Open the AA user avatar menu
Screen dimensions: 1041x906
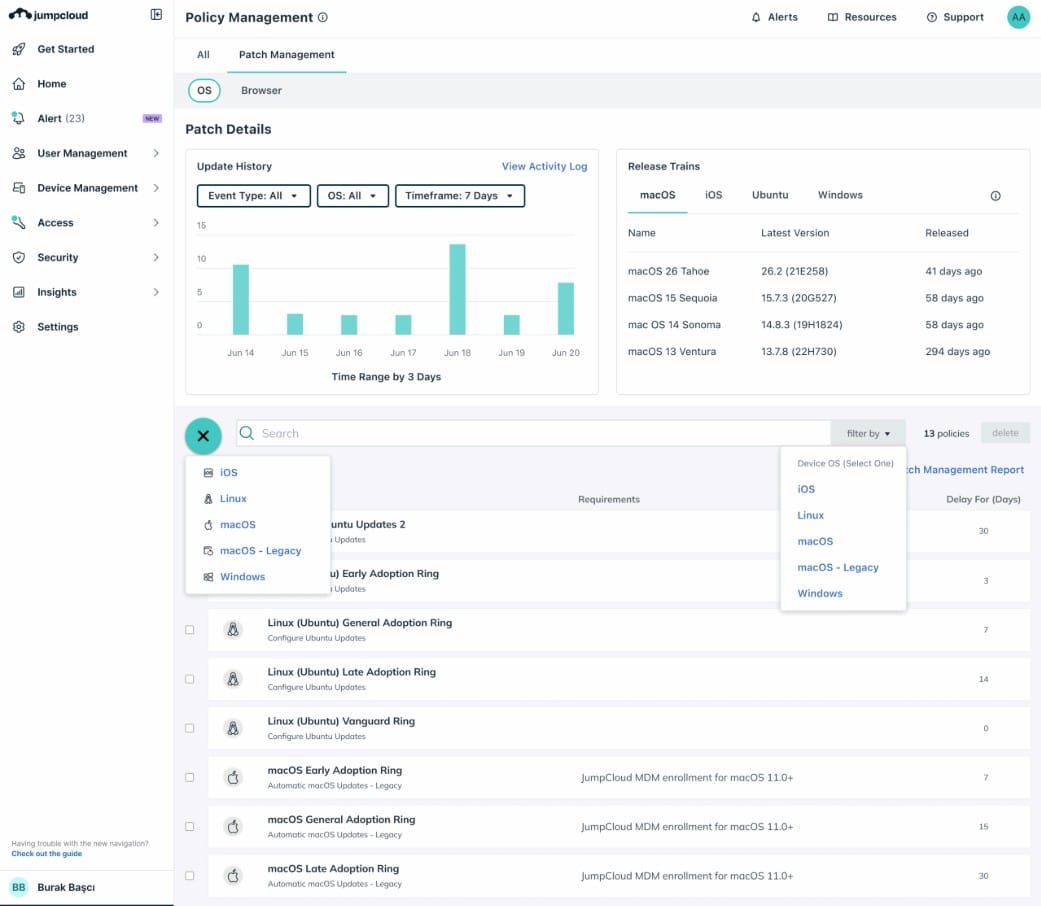(x=1018, y=17)
